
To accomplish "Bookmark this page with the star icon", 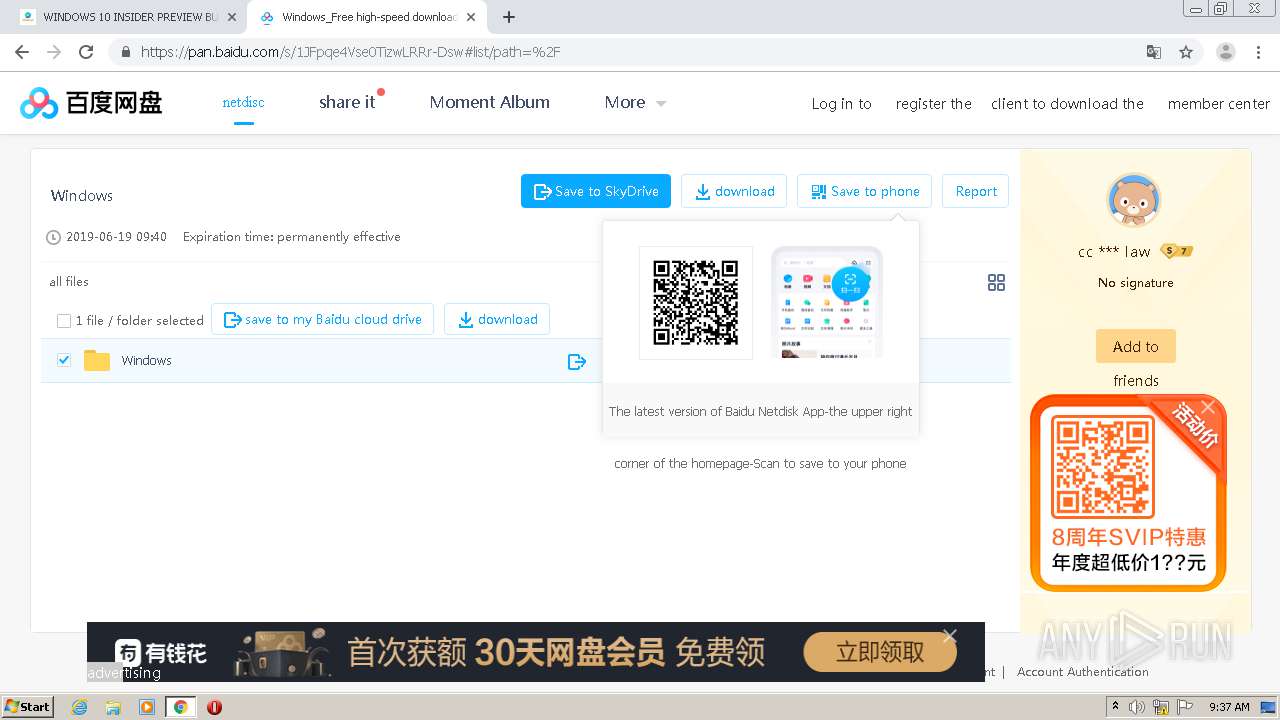I will point(1186,52).
